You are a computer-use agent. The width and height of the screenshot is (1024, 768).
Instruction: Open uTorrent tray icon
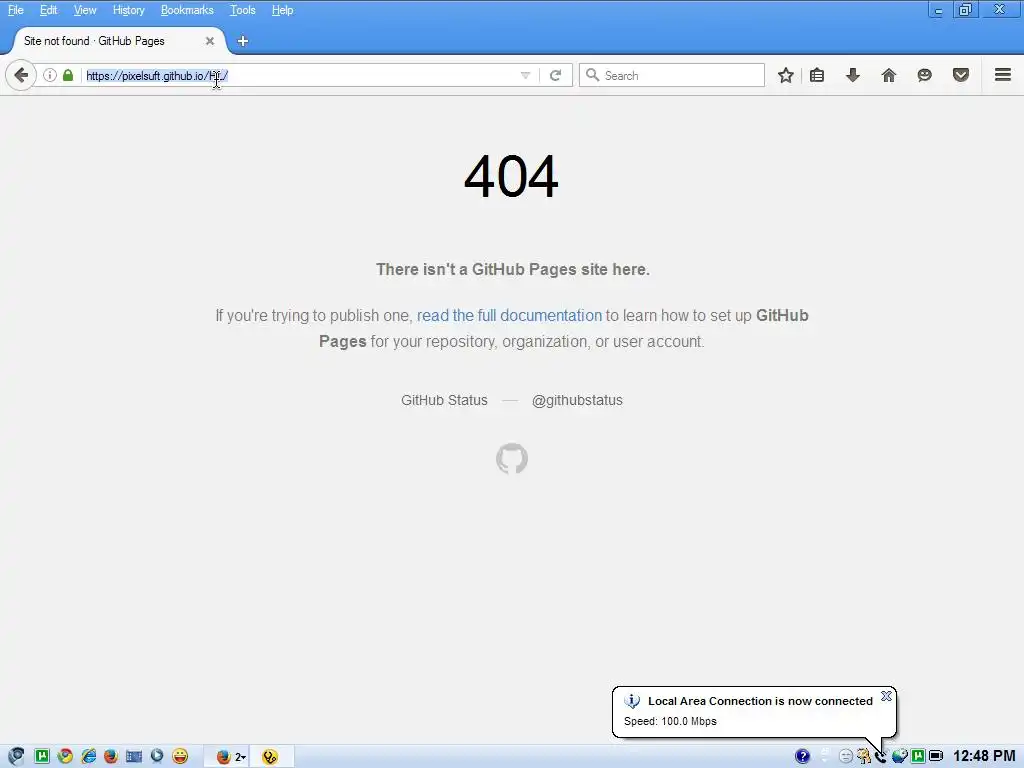click(918, 756)
